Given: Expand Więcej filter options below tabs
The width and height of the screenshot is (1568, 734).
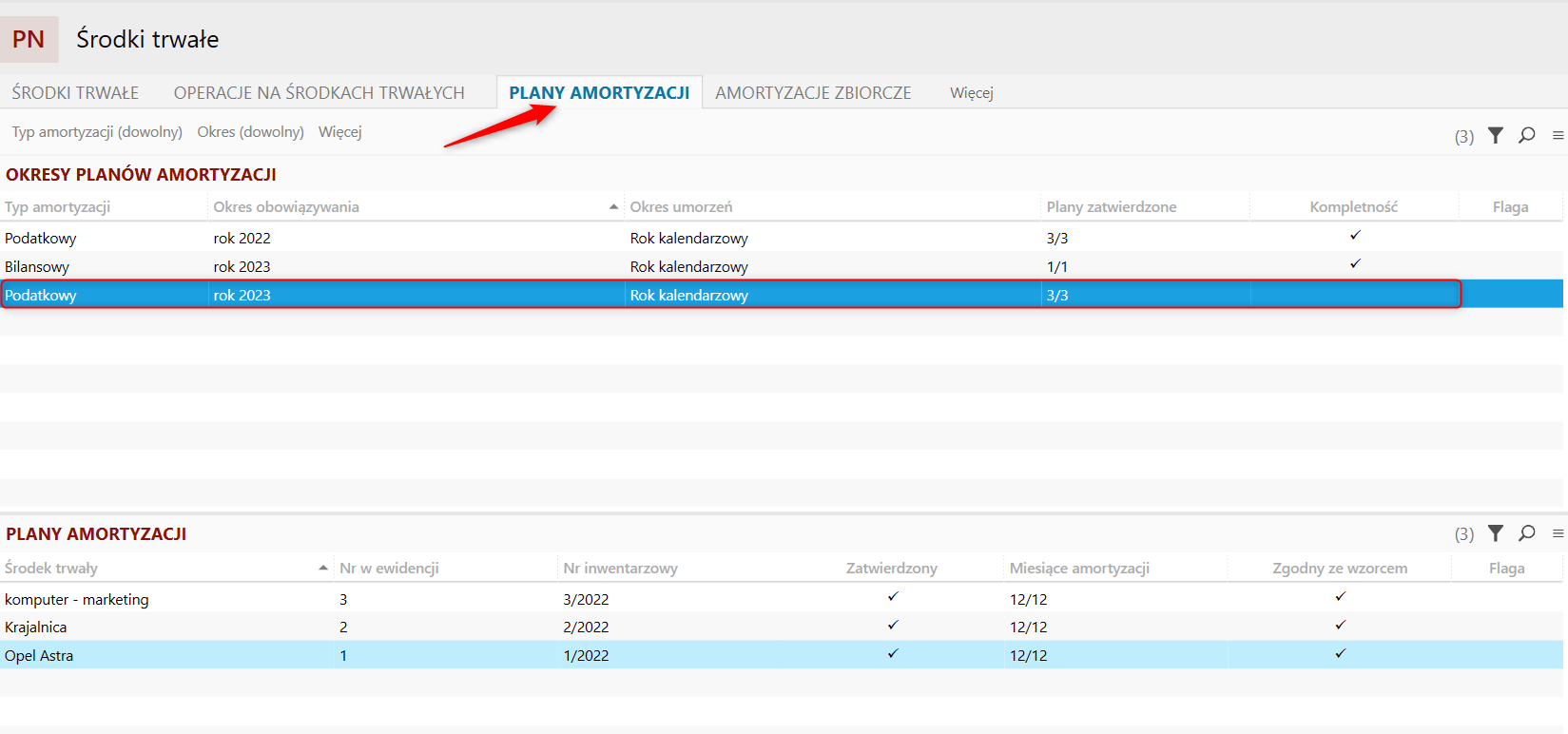Looking at the screenshot, I should (x=339, y=131).
